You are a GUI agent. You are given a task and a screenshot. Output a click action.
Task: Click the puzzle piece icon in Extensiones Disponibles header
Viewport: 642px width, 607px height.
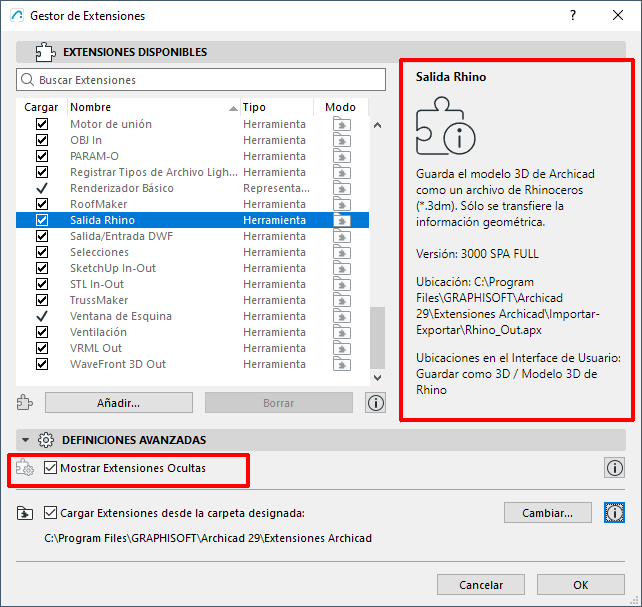(x=45, y=52)
